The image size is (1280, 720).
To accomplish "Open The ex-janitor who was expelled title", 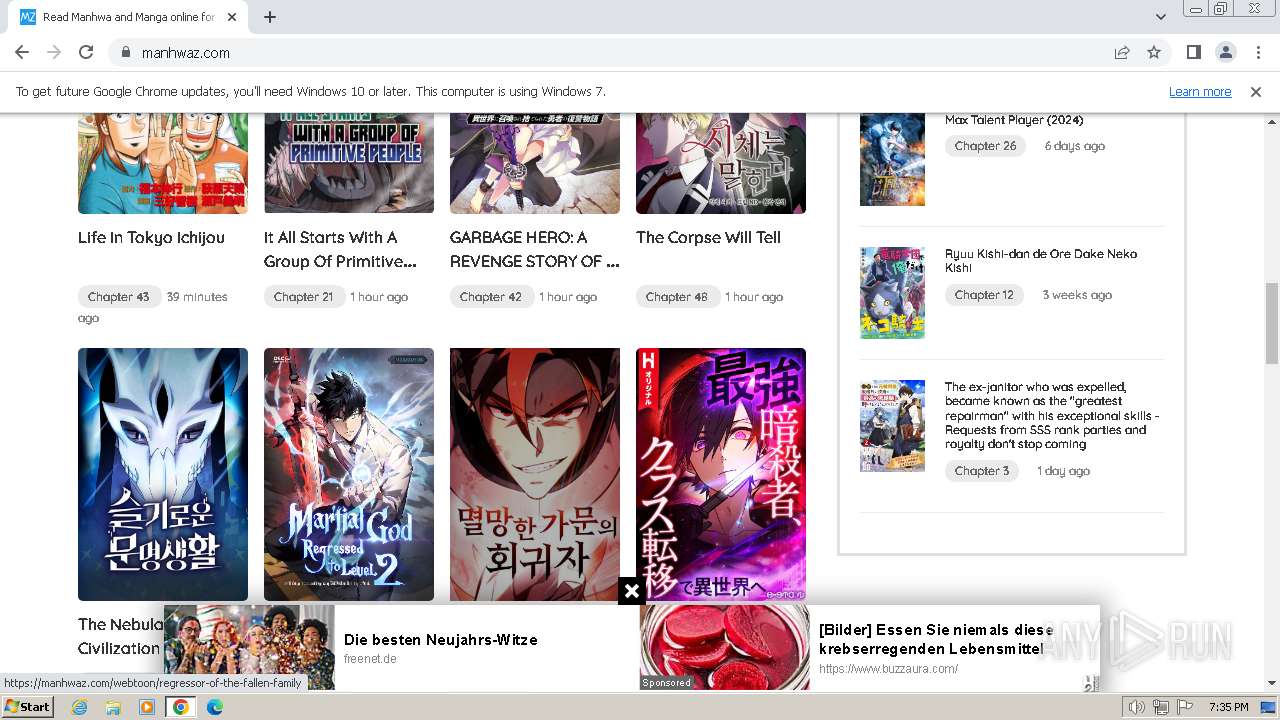I will coord(1052,415).
